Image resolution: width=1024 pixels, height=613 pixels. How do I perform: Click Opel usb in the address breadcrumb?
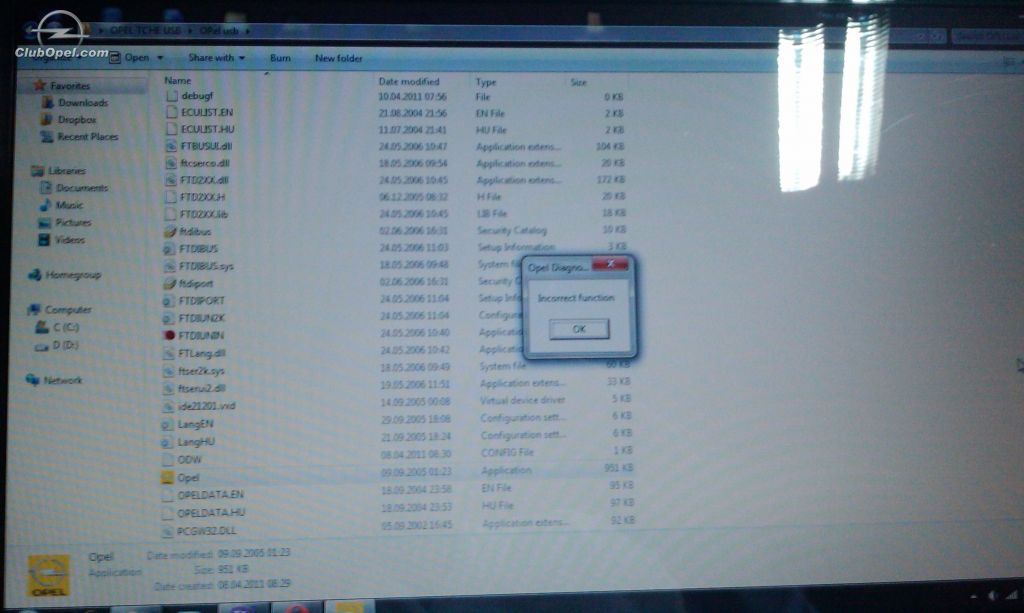click(x=219, y=31)
